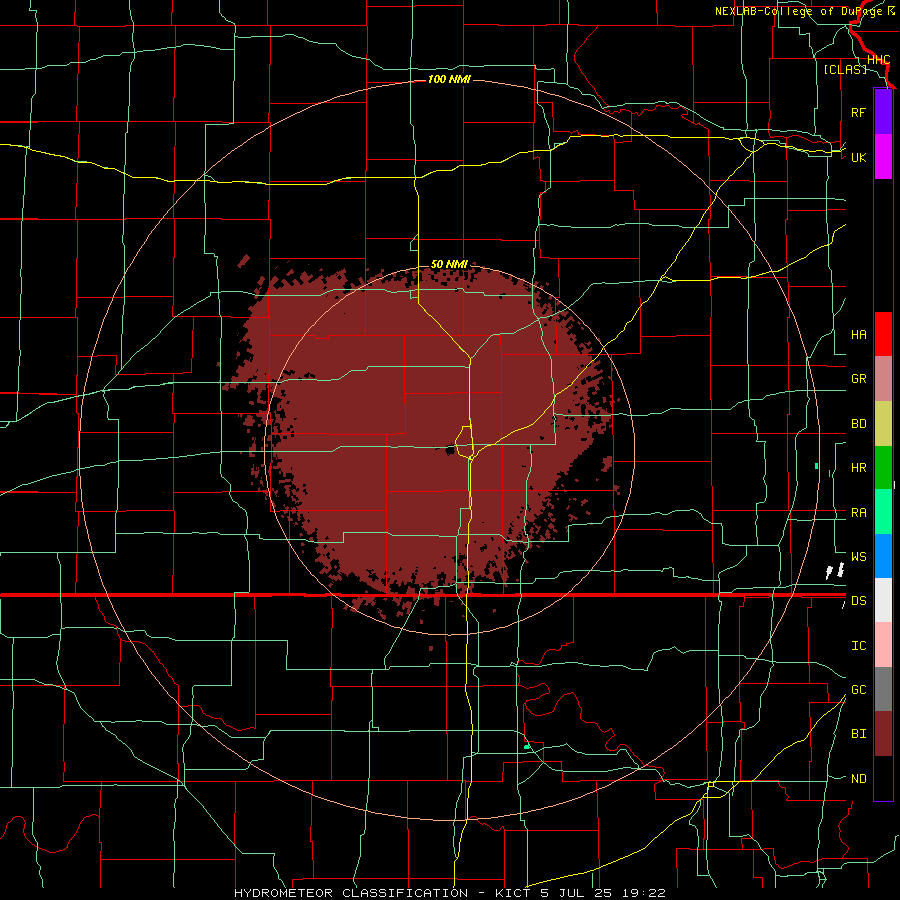This screenshot has width=900, height=900.
Task: Click the 'HHC' product label
Action: (x=878, y=60)
